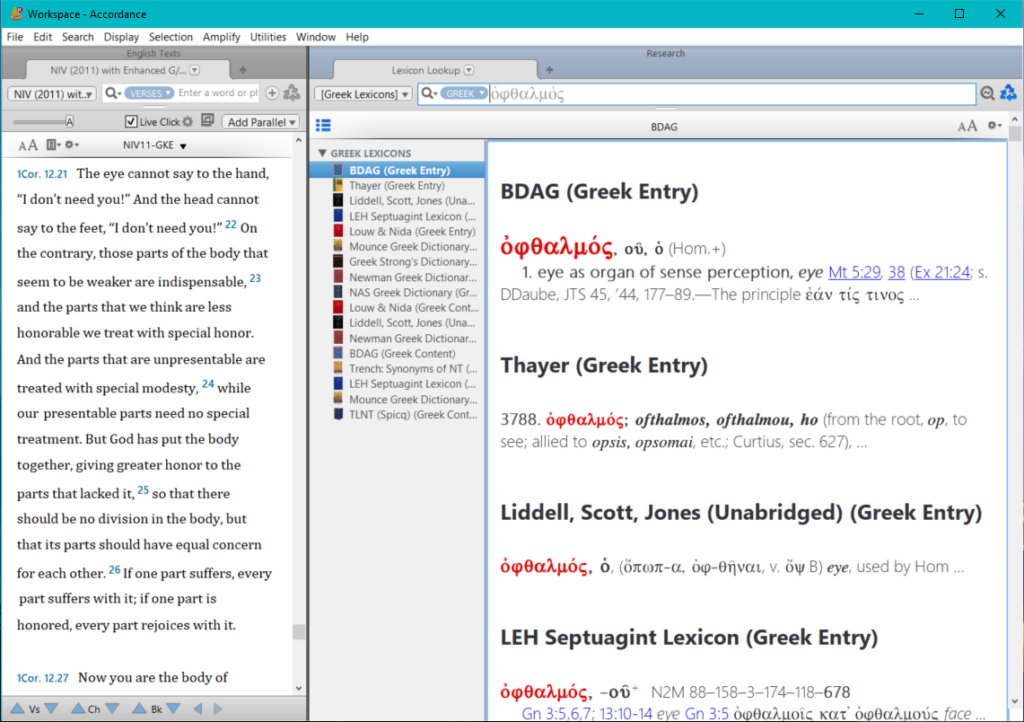Go to previous verse with Vs up arrow
1024x722 pixels.
[18, 708]
